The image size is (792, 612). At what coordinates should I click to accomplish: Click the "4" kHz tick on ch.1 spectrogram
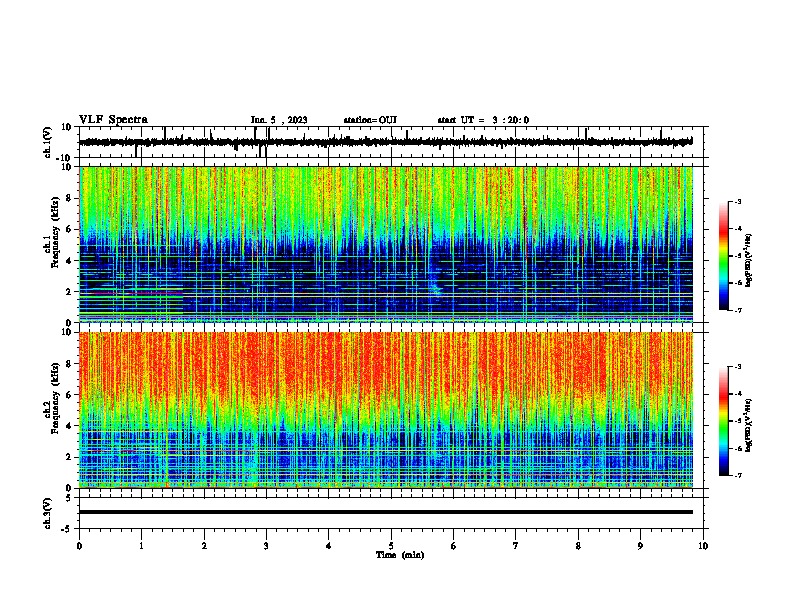[69, 261]
